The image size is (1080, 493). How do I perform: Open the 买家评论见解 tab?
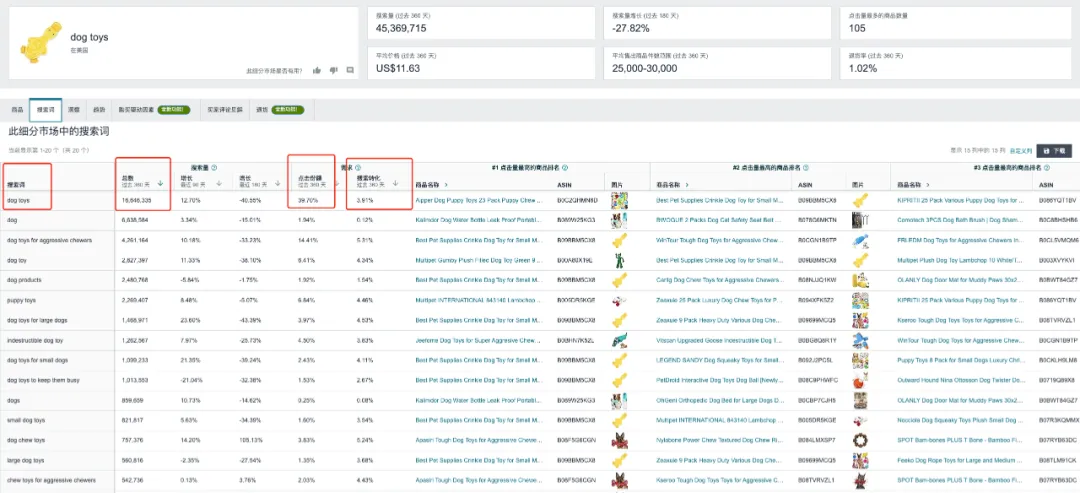225,109
